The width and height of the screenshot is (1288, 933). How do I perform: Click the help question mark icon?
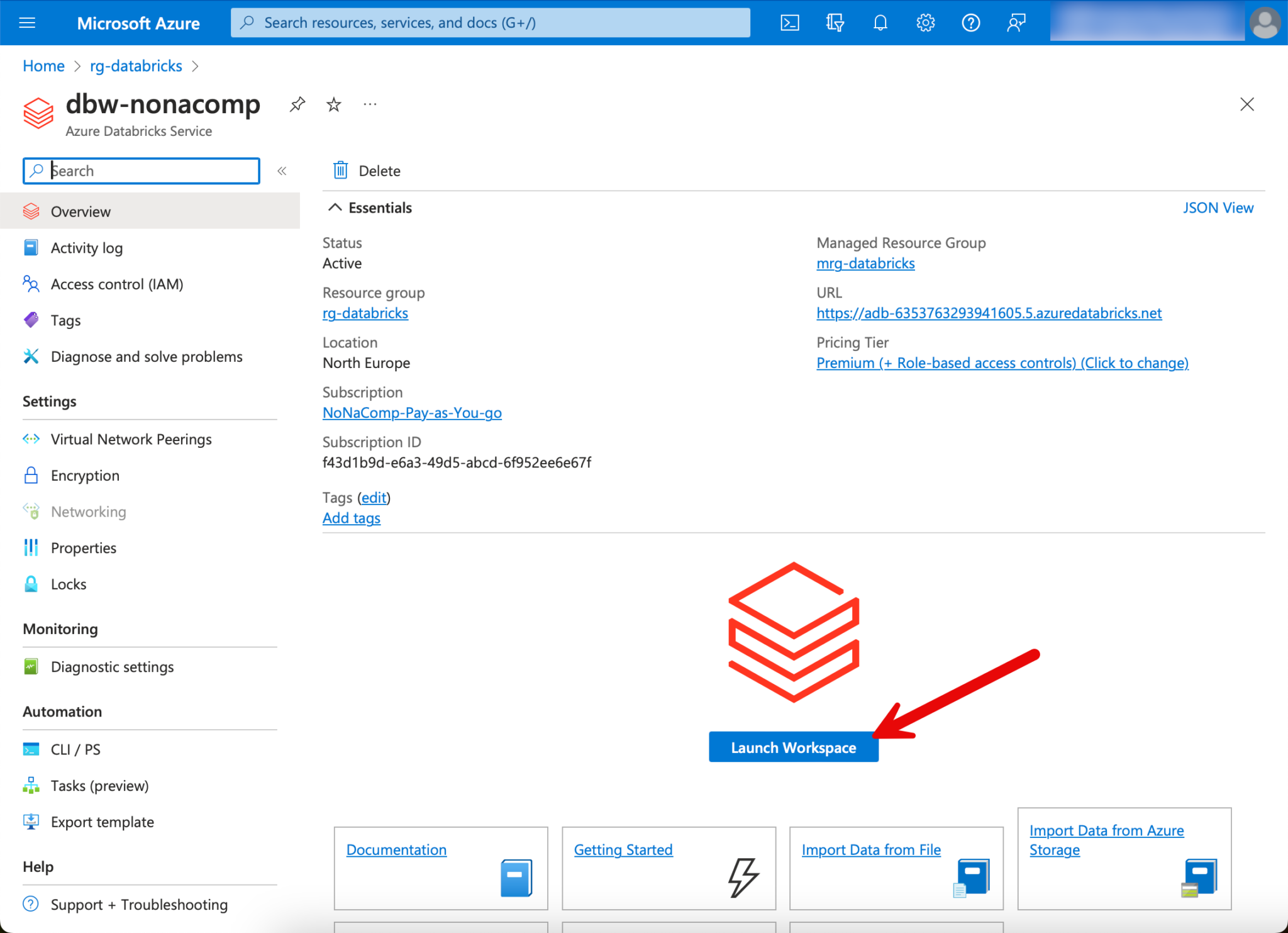coord(970,23)
